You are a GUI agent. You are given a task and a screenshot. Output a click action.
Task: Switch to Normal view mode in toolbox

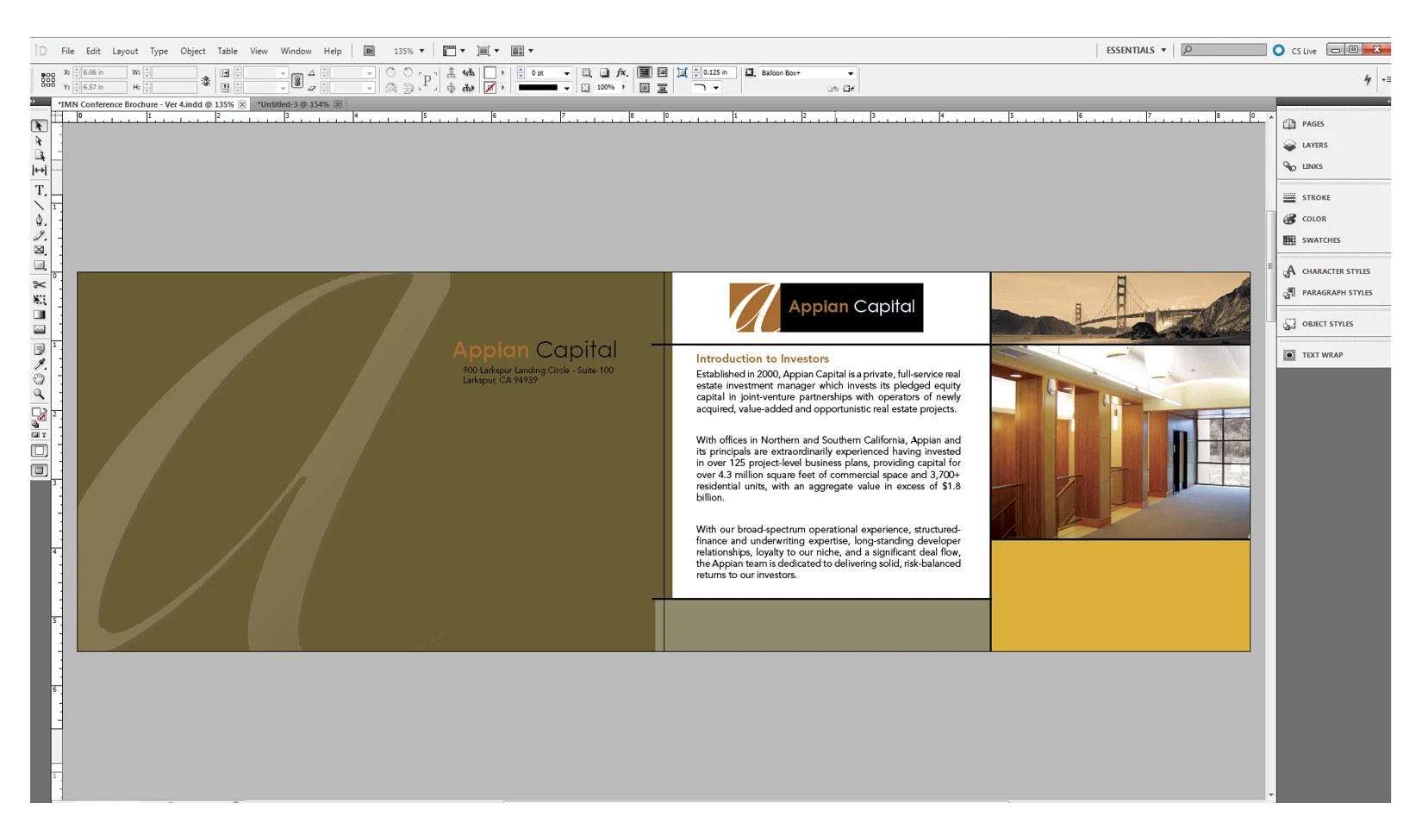point(39,451)
